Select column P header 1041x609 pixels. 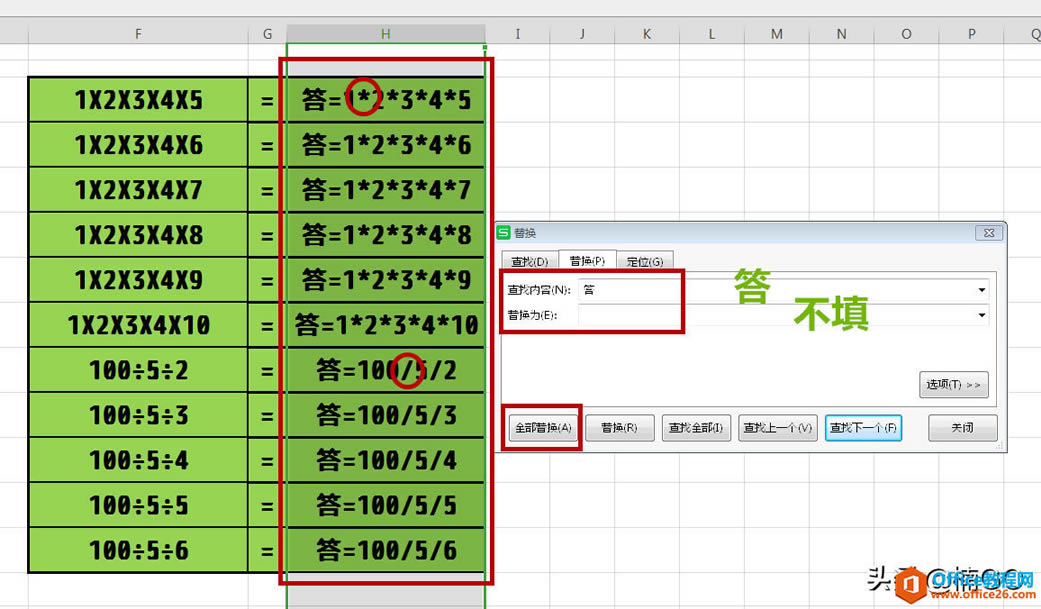point(971,34)
